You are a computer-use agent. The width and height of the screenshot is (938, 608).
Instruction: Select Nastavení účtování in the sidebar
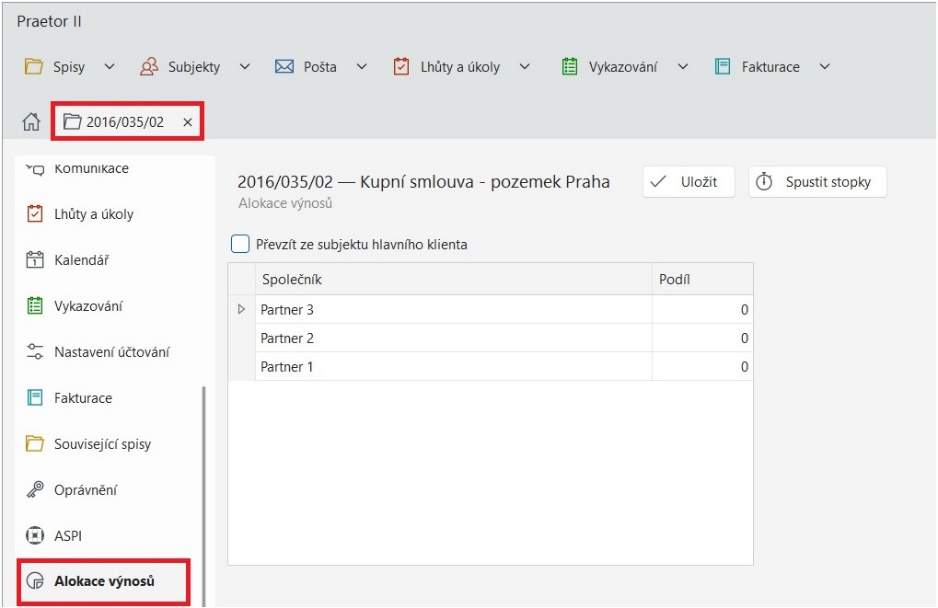point(110,352)
